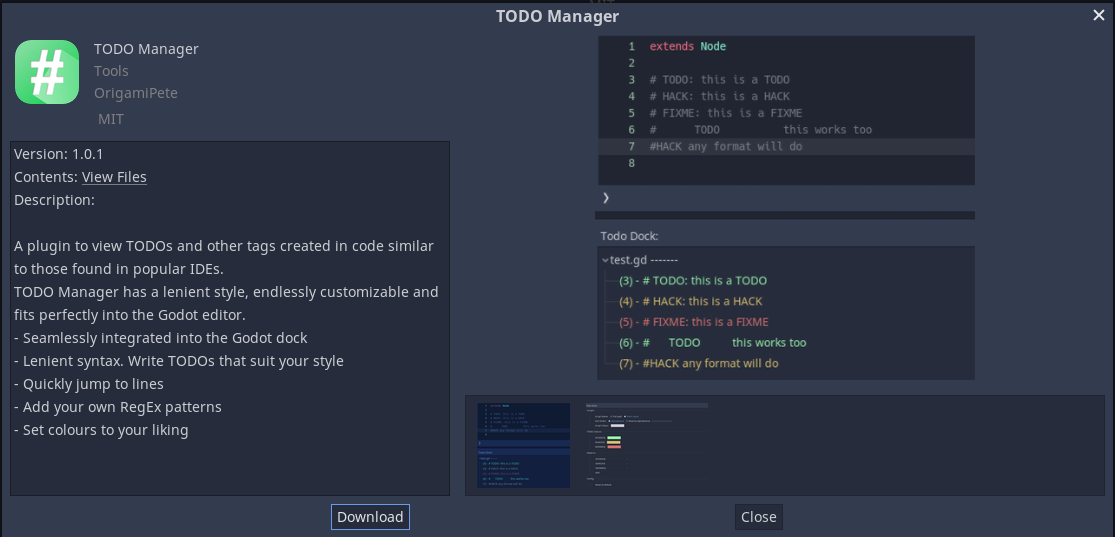Click the Tools category label

point(111,71)
